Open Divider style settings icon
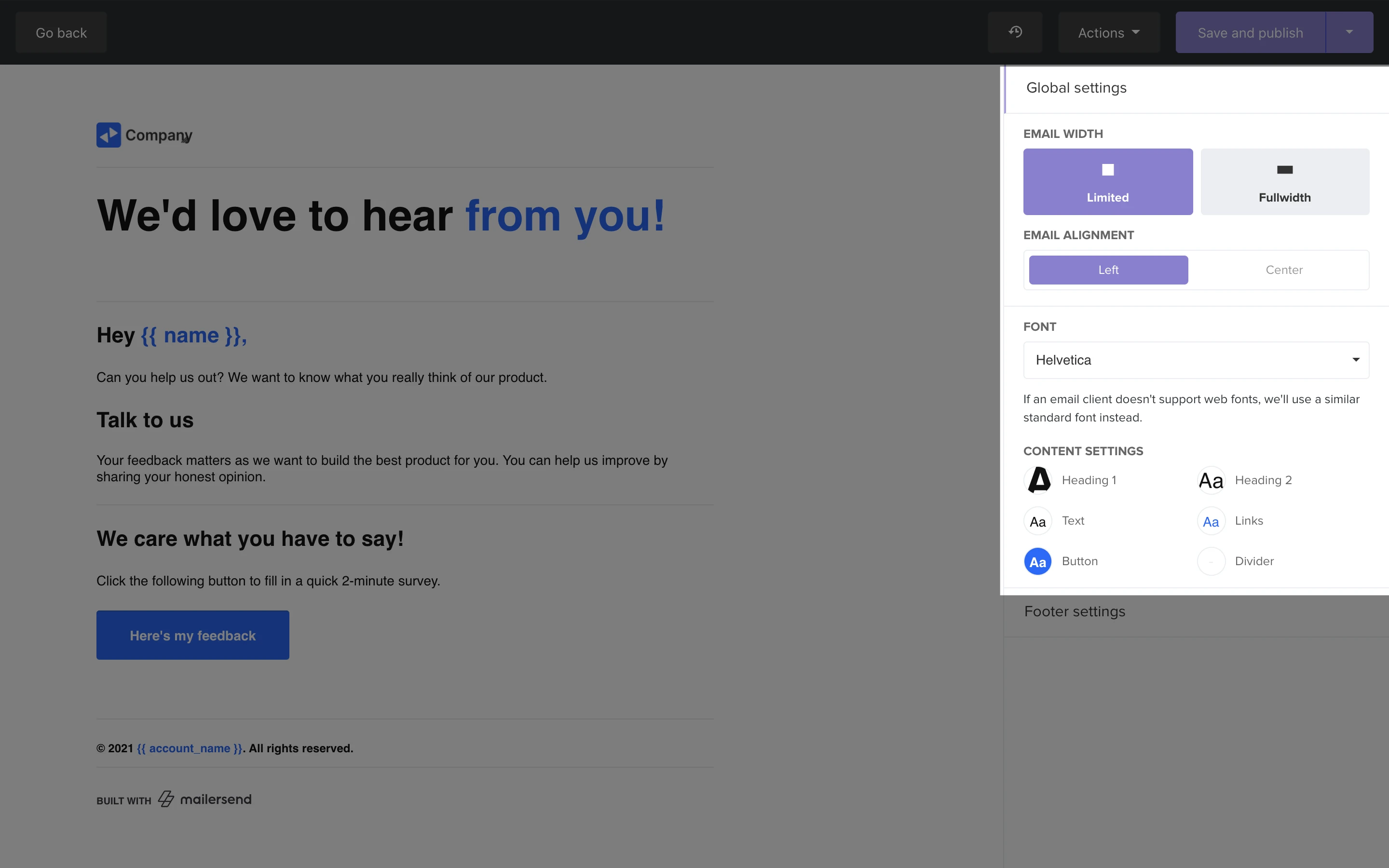Viewport: 1389px width, 868px height. (1211, 561)
